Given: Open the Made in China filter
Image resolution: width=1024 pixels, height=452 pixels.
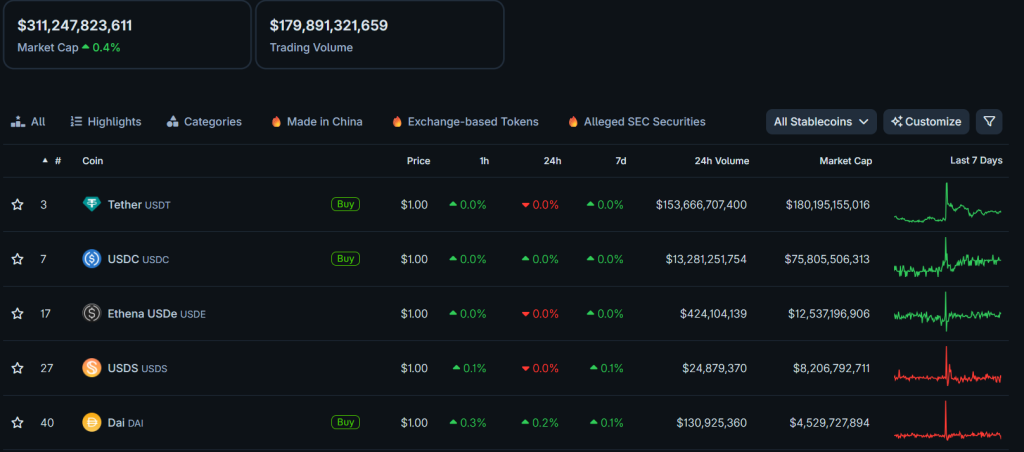Looking at the screenshot, I should (x=316, y=122).
